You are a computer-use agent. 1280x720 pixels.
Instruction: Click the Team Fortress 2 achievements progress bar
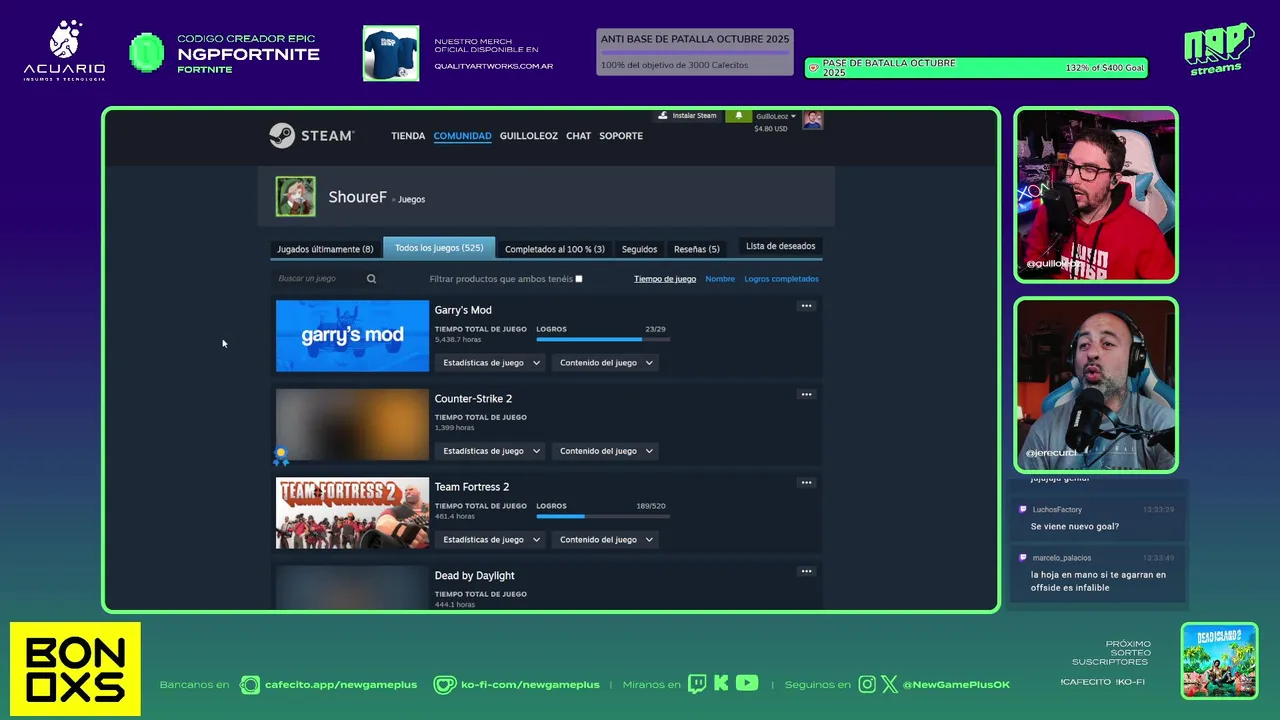pyautogui.click(x=603, y=516)
